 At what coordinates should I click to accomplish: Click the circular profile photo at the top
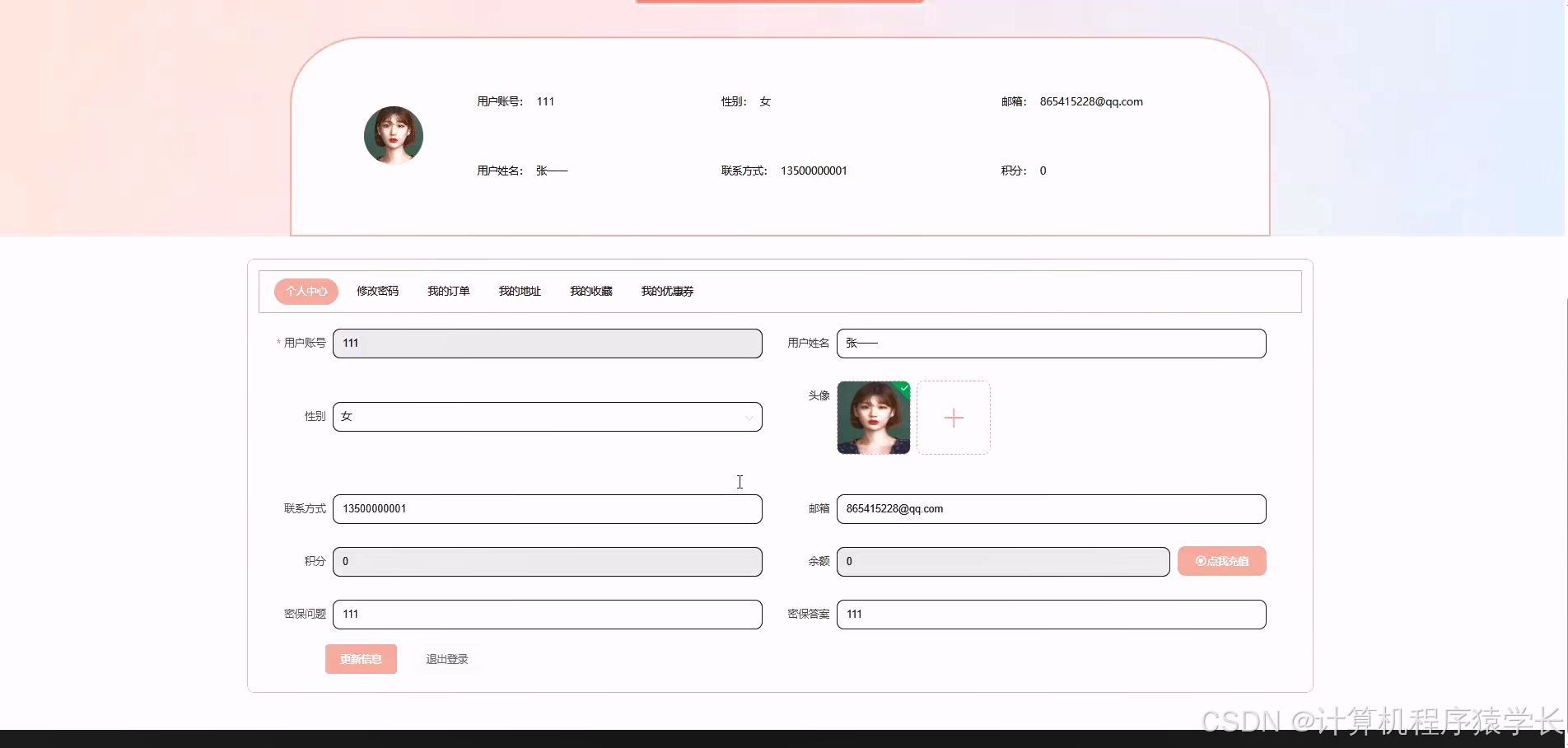393,134
